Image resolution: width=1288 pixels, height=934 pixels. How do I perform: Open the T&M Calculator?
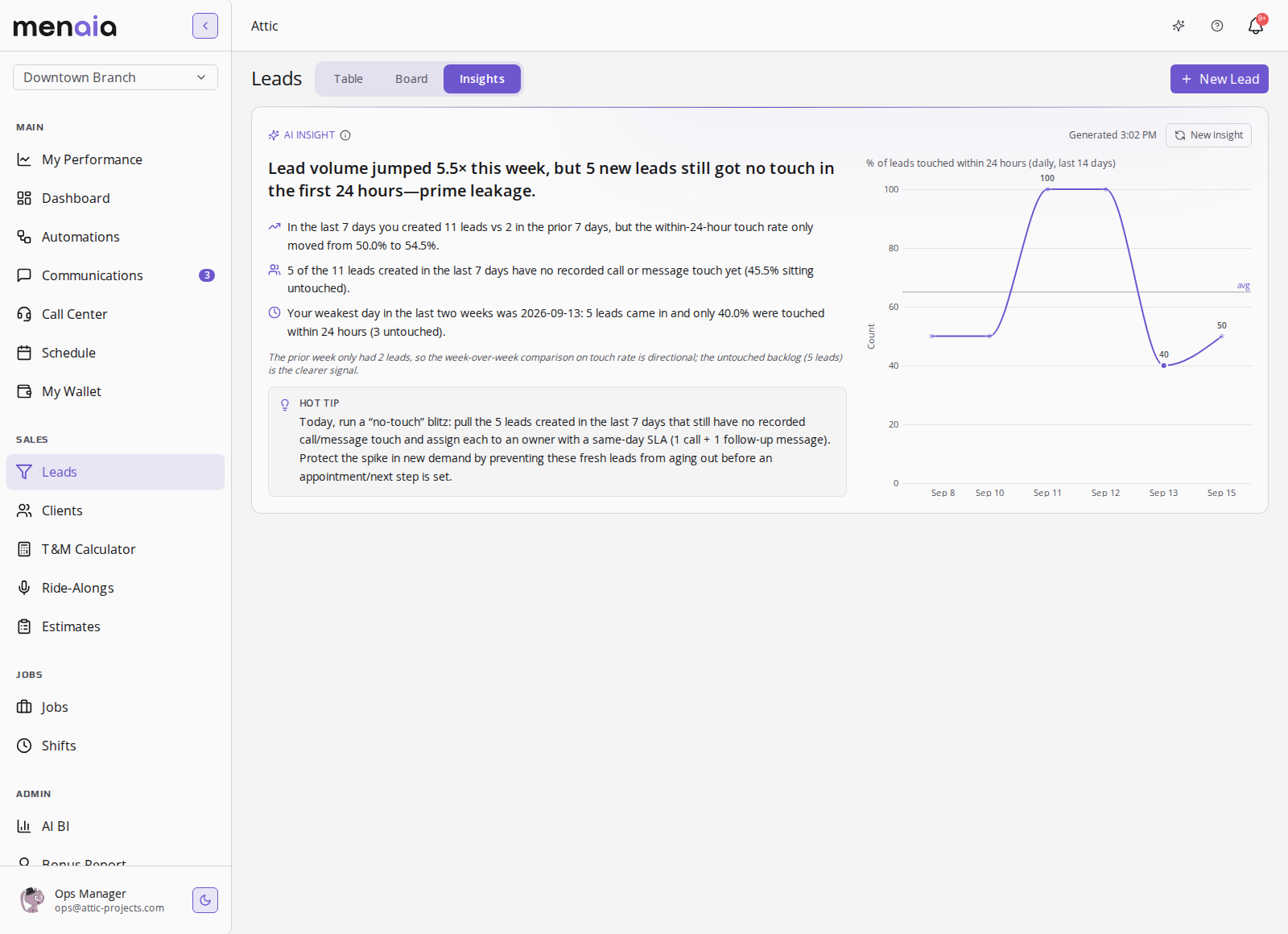pyautogui.click(x=115, y=549)
